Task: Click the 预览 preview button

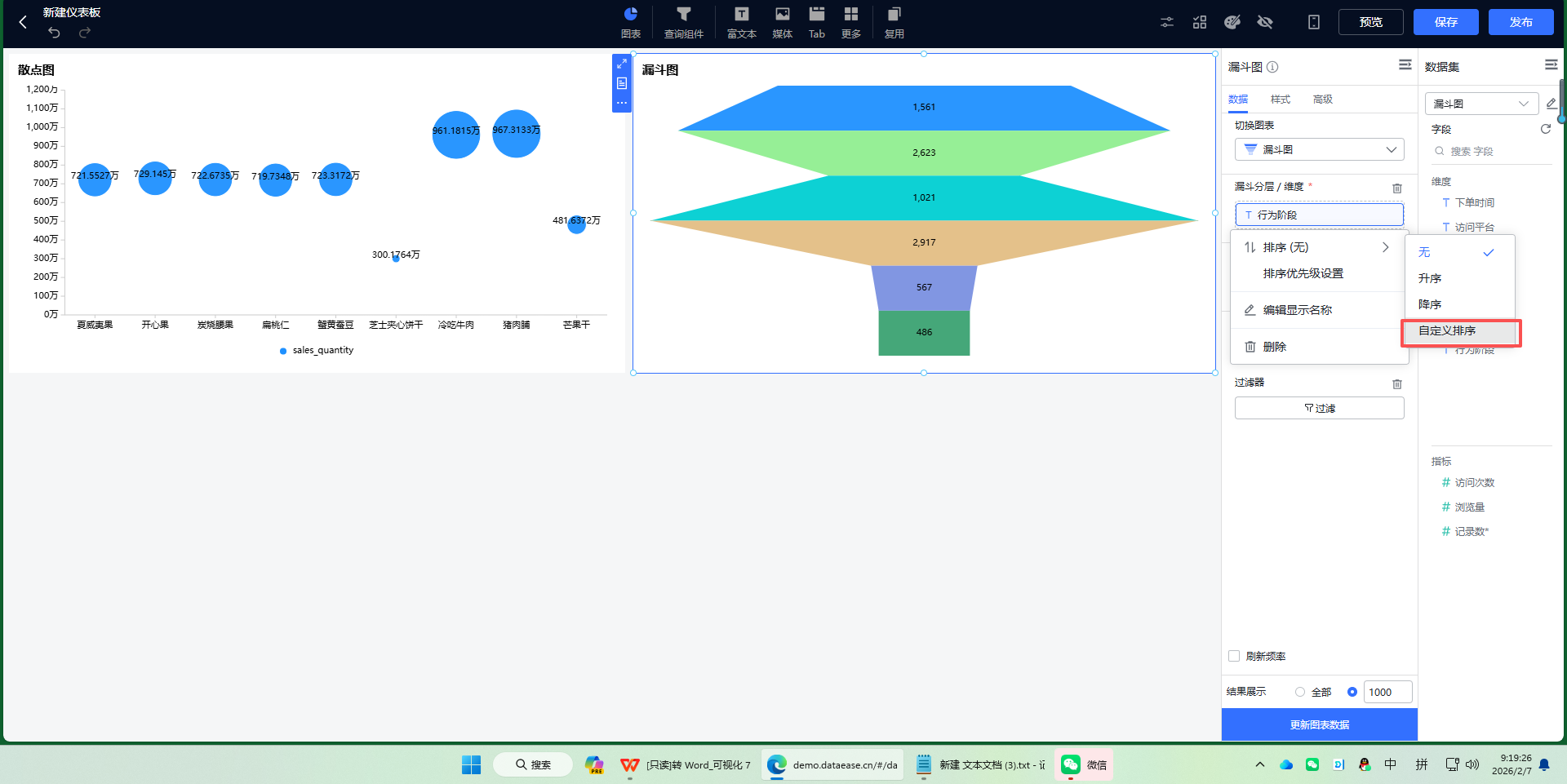Action: pyautogui.click(x=1371, y=22)
